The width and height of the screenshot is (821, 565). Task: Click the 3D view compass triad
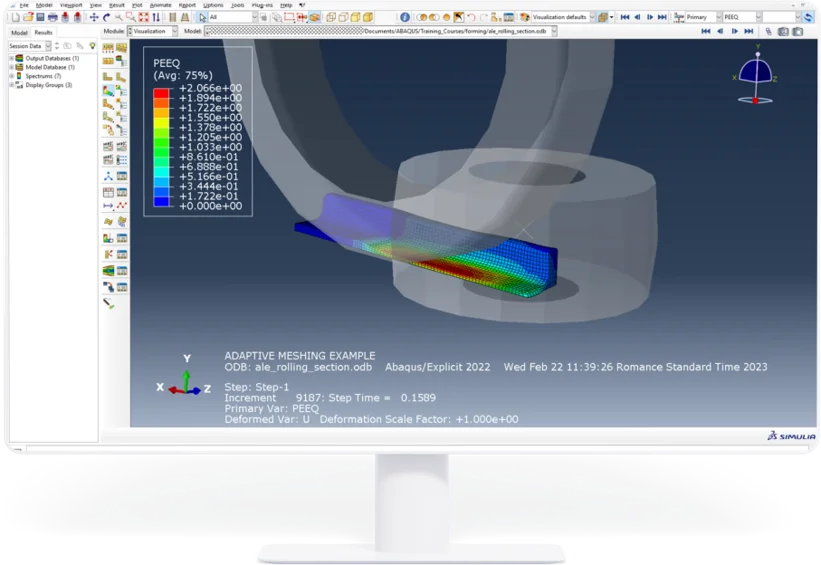[x=755, y=76]
